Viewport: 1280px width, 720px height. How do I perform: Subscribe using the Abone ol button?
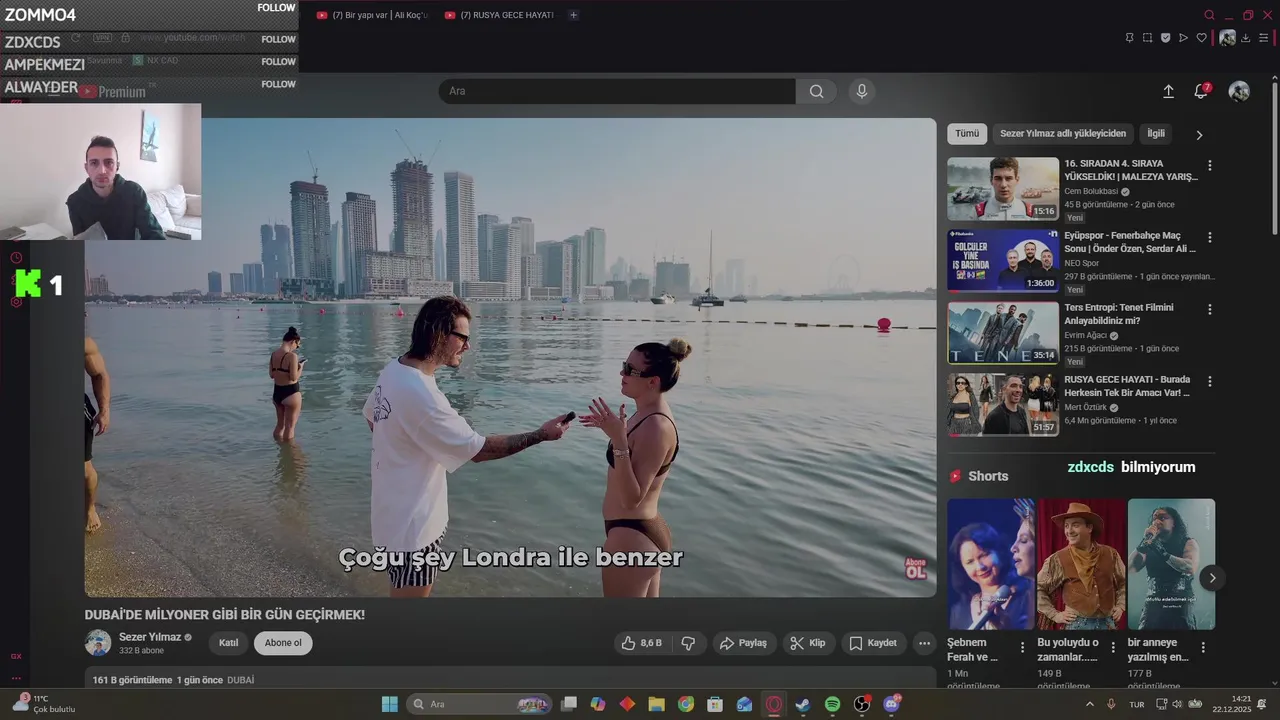click(x=283, y=643)
